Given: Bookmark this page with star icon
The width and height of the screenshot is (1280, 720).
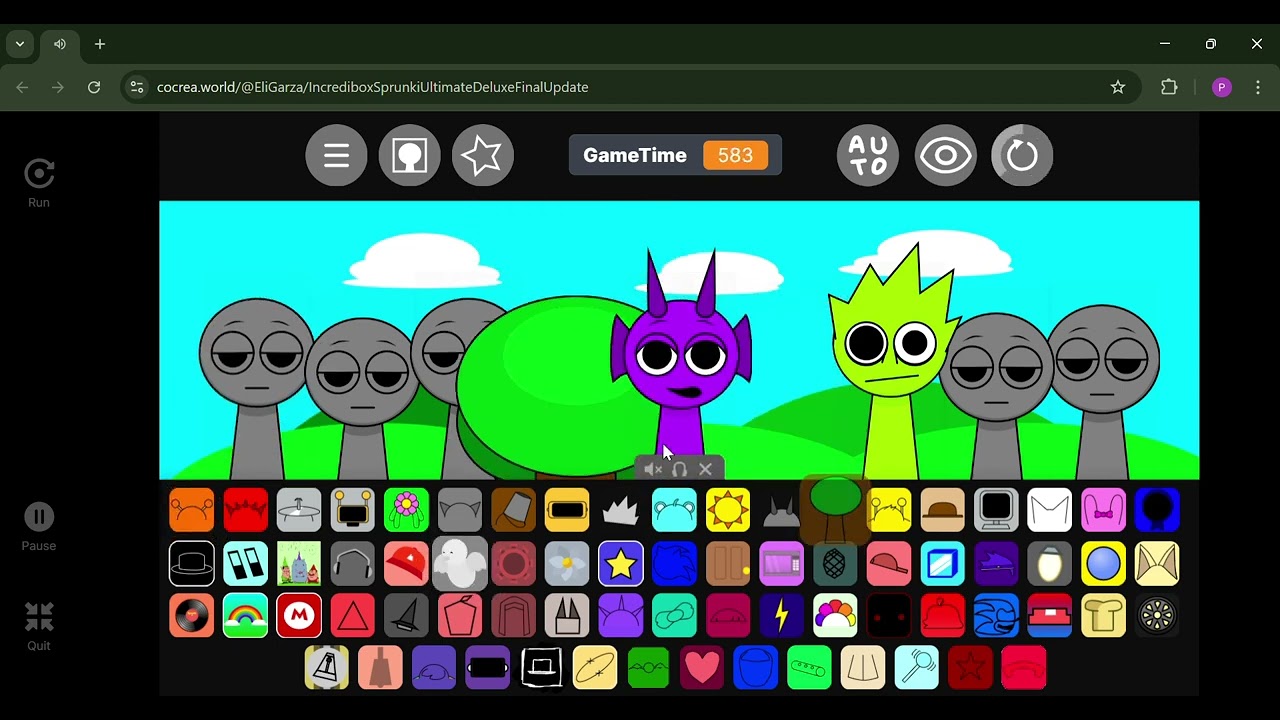Looking at the screenshot, I should pos(1118,87).
